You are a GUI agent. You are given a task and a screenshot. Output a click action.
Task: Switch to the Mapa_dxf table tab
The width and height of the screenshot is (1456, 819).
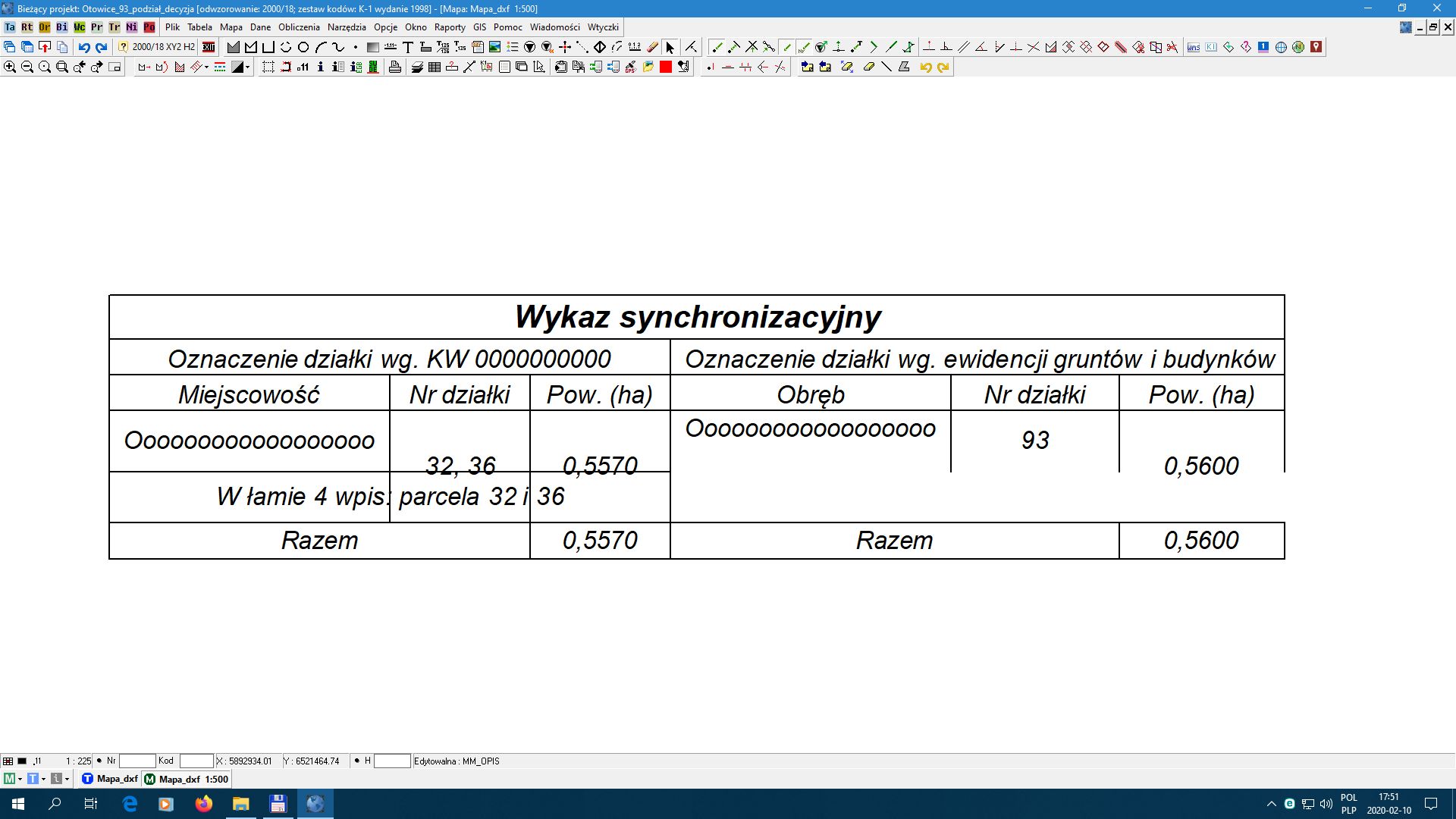[110, 779]
